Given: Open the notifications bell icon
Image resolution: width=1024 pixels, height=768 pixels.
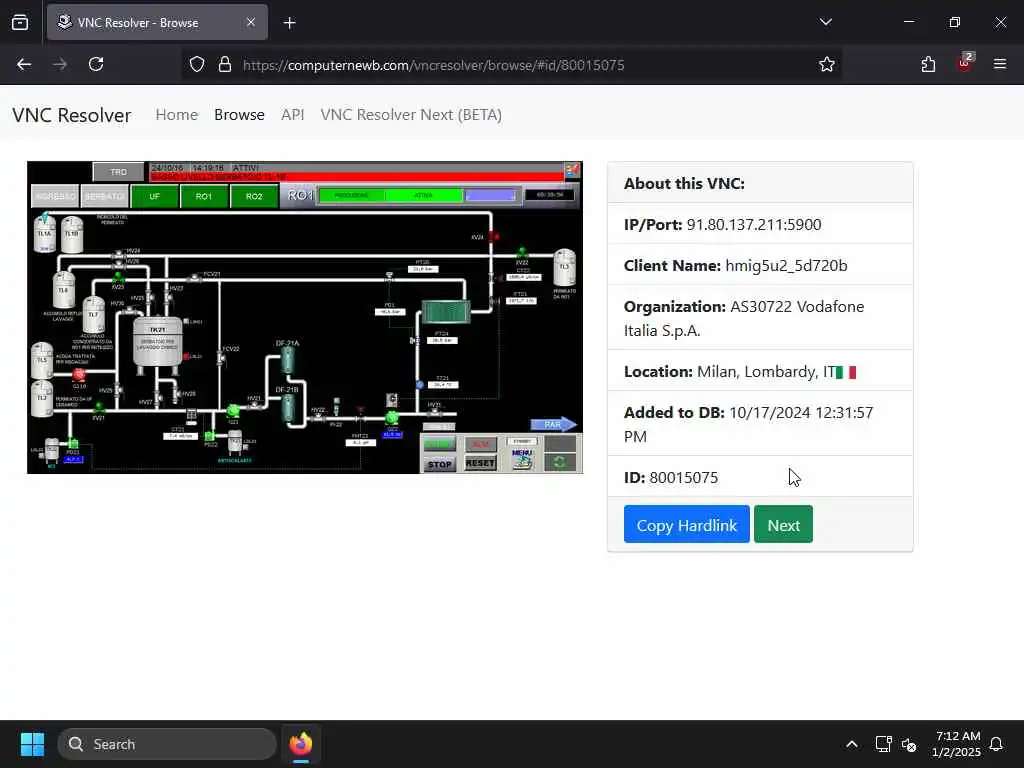Looking at the screenshot, I should (x=997, y=744).
